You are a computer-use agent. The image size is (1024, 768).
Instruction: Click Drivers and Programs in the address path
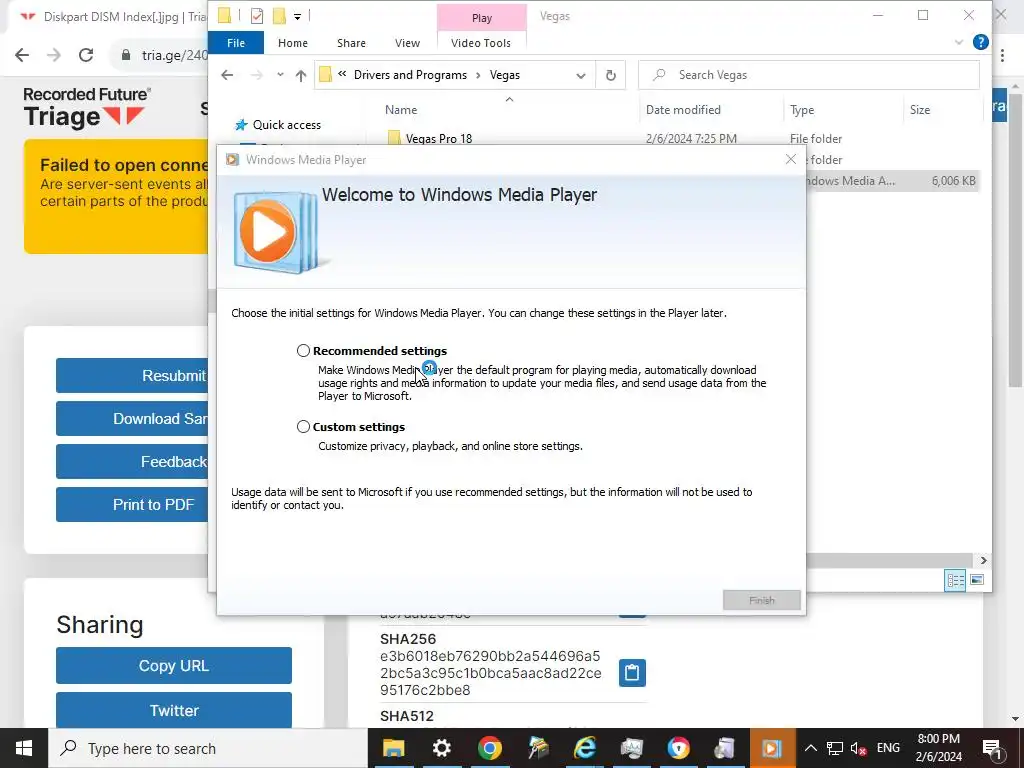pyautogui.click(x=410, y=75)
